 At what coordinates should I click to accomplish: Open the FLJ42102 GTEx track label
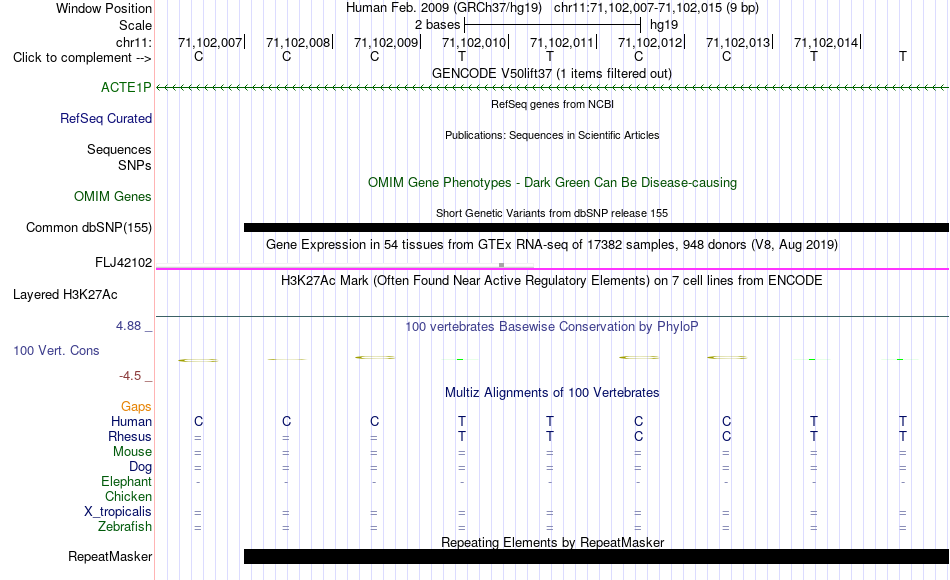(124, 262)
